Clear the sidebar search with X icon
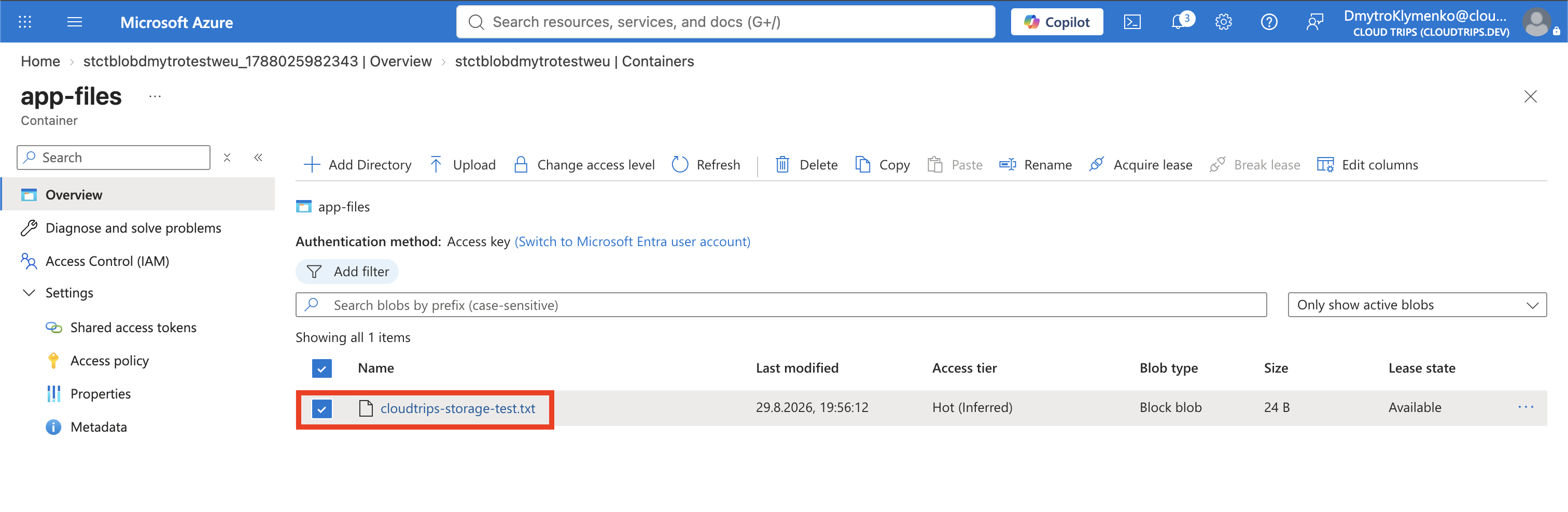Viewport: 1568px width, 512px height. tap(227, 158)
